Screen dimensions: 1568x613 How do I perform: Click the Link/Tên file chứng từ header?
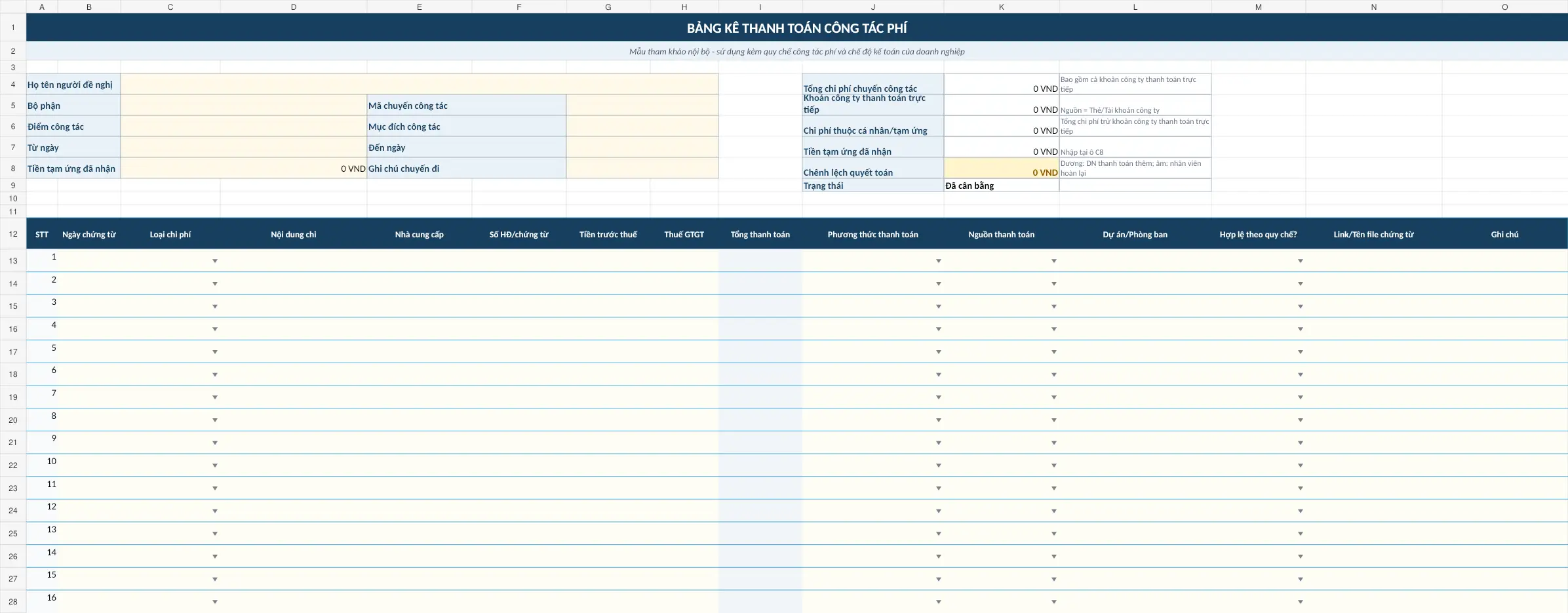[1374, 234]
